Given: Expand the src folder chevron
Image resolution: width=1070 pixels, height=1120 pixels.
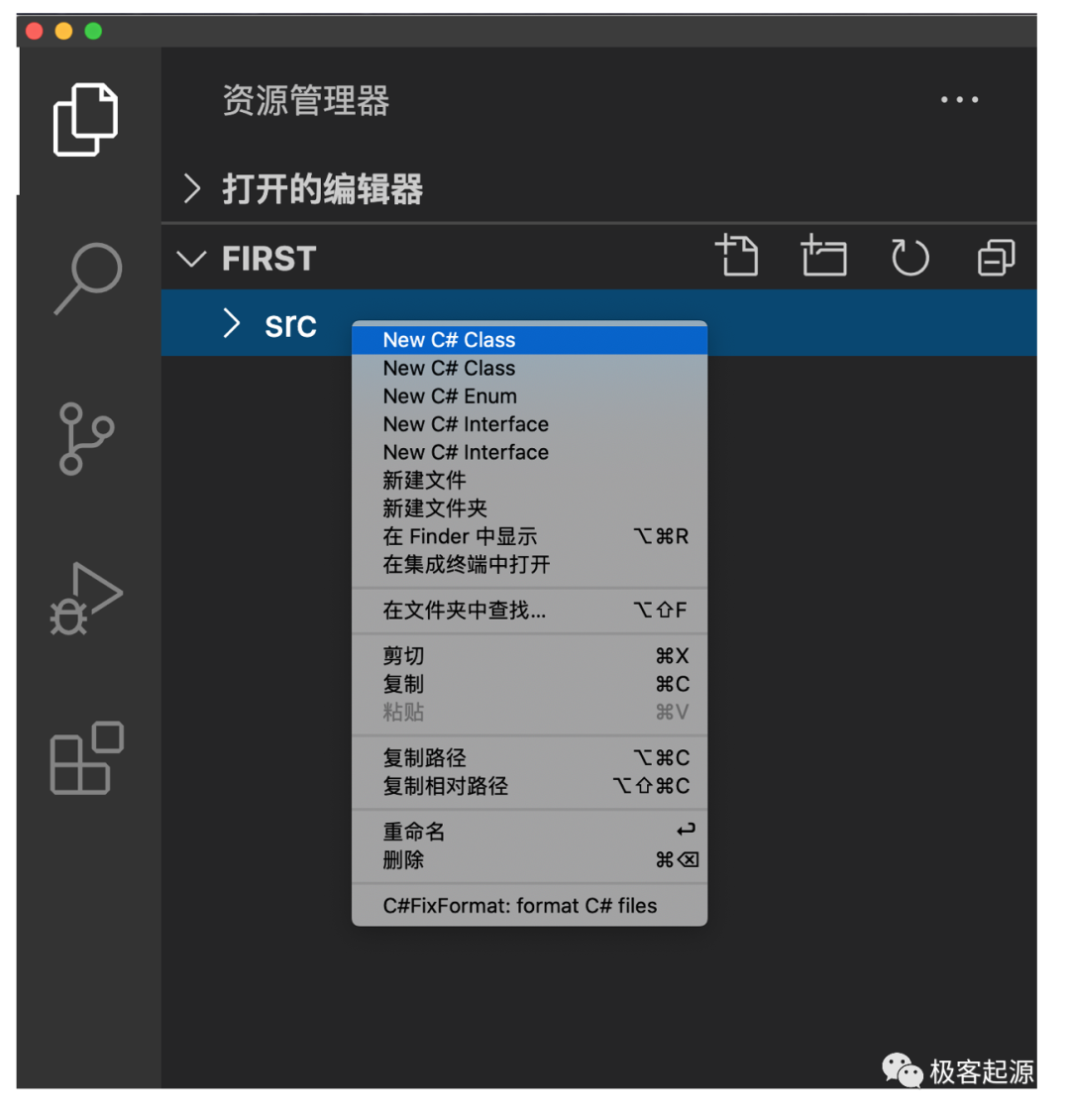Looking at the screenshot, I should pos(231,323).
